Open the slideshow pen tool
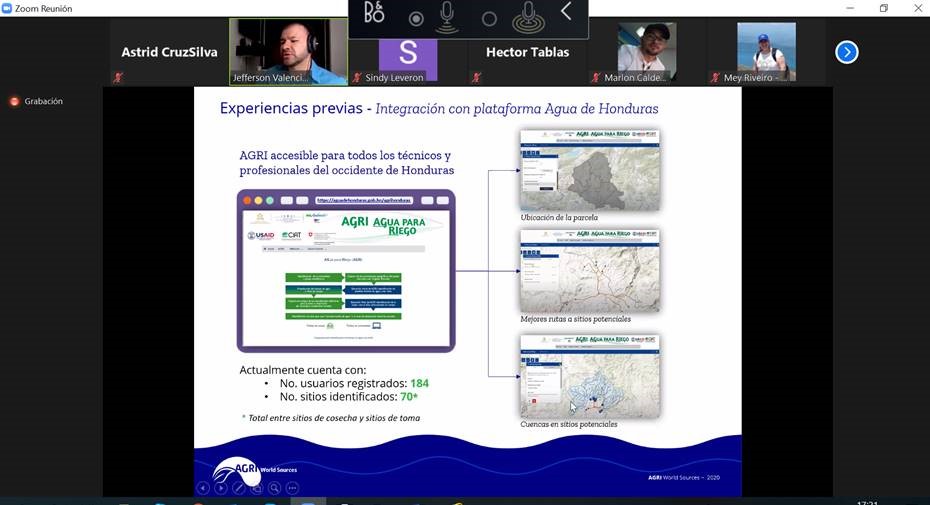The image size is (930, 505). point(238,488)
